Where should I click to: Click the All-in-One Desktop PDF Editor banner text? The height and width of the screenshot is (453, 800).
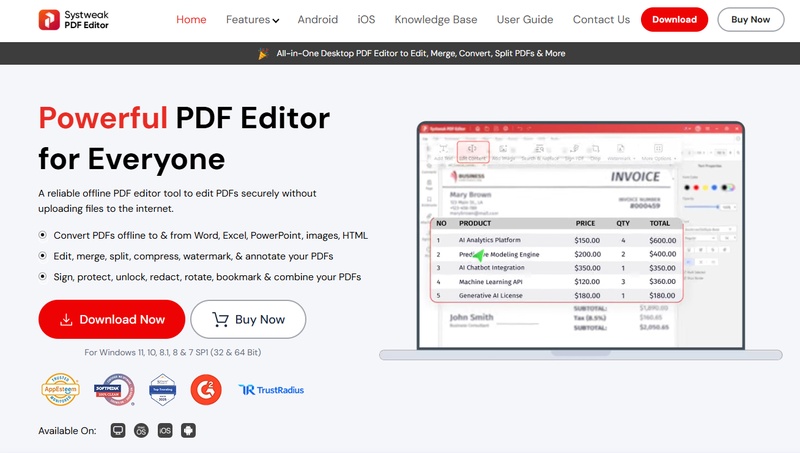pyautogui.click(x=421, y=54)
